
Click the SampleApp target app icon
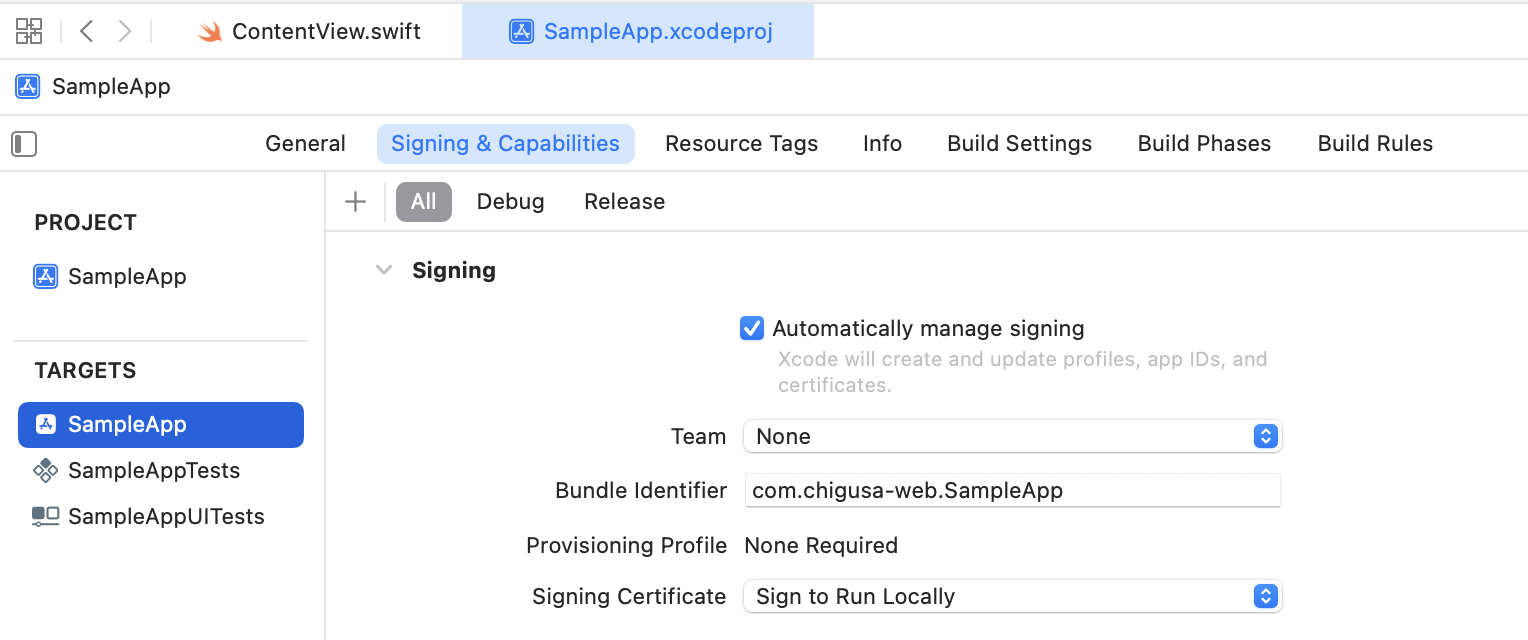coord(46,425)
